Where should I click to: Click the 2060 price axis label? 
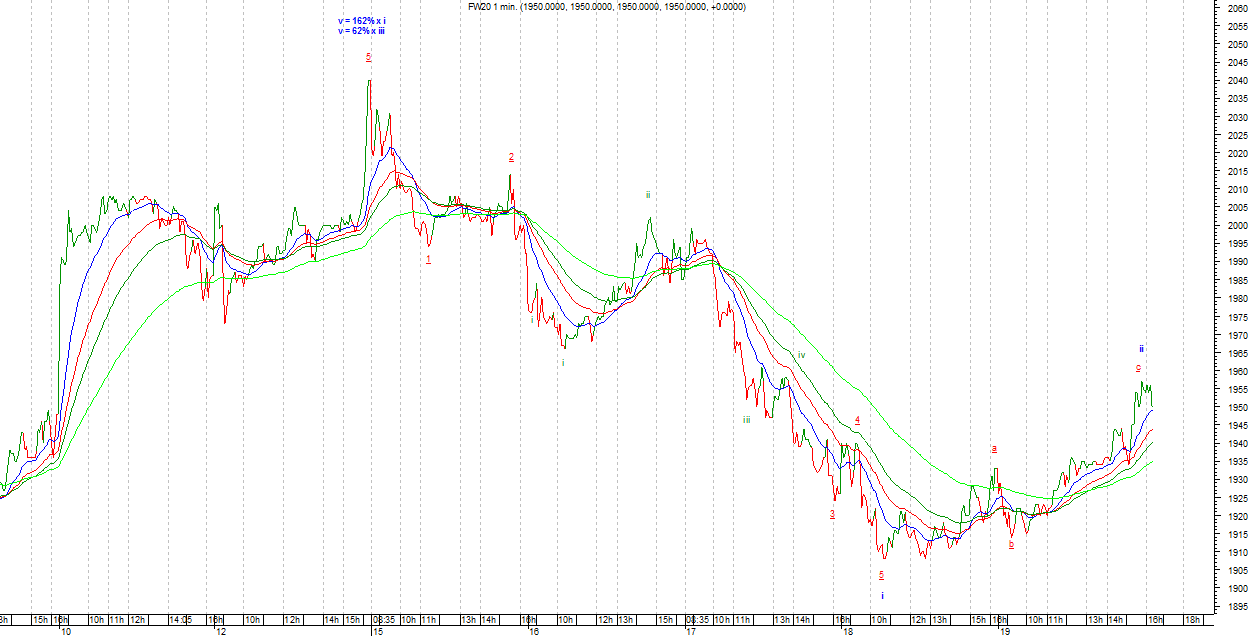click(x=1235, y=8)
